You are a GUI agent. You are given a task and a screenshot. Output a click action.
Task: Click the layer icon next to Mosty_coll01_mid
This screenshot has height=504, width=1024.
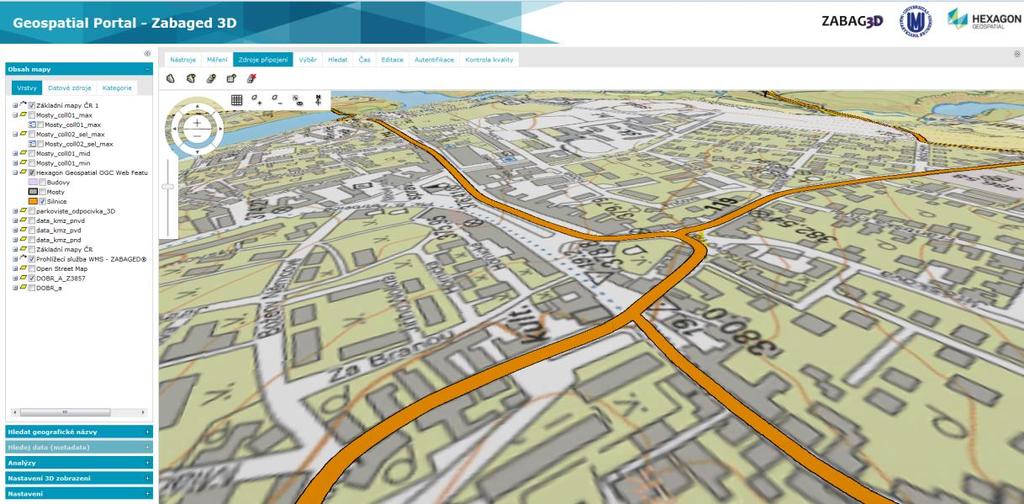coord(23,153)
